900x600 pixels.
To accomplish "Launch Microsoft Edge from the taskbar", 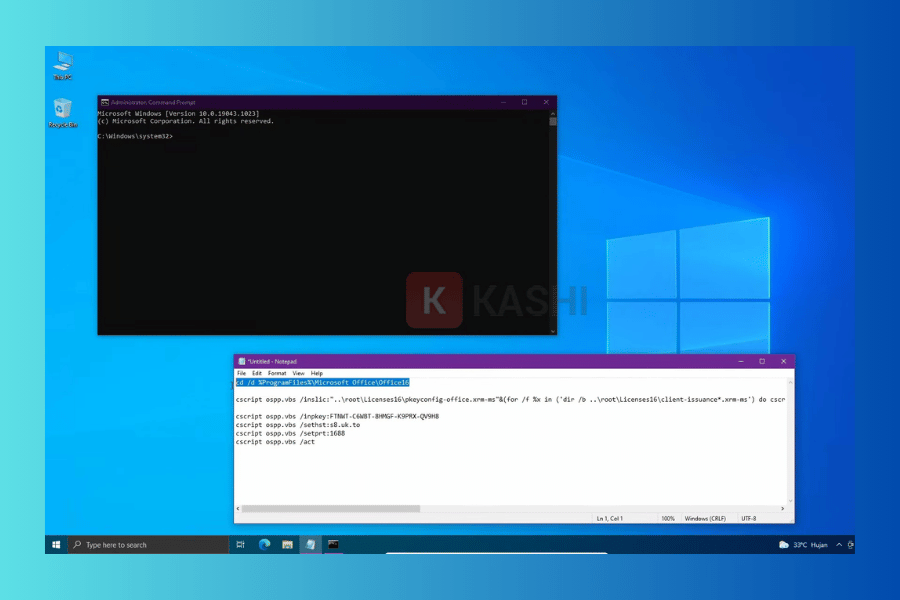I will click(x=265, y=545).
